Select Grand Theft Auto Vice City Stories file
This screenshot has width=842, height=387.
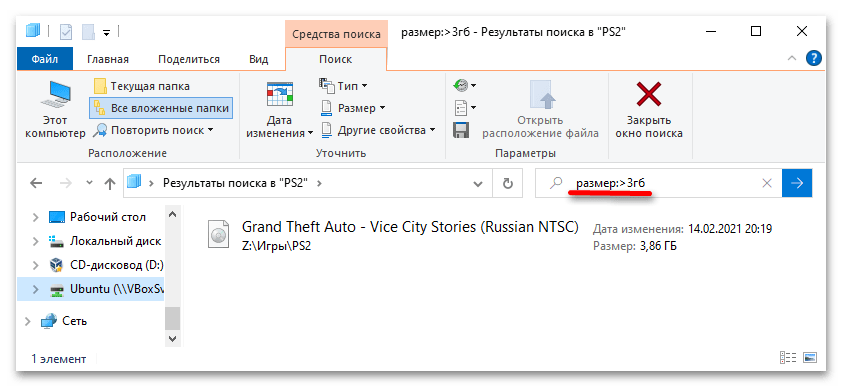(410, 227)
